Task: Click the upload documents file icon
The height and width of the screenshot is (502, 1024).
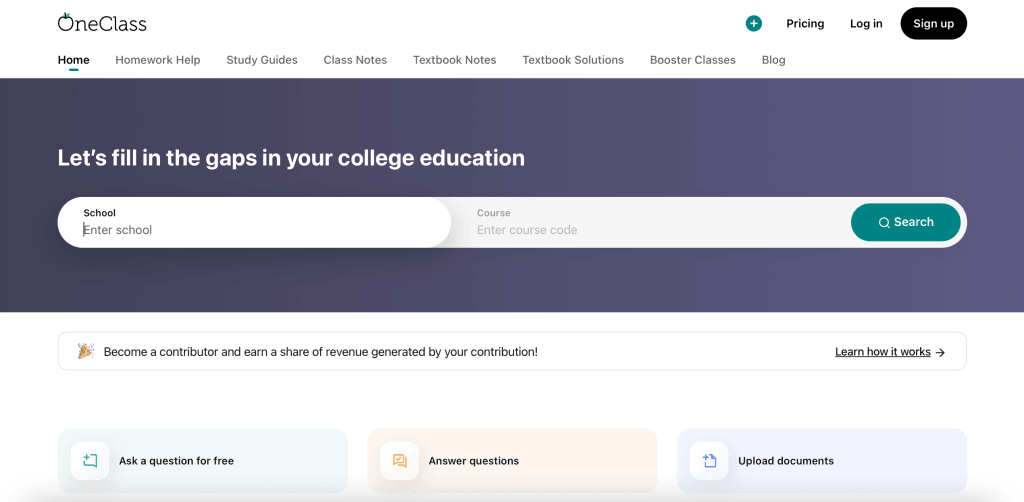Action: pos(709,461)
